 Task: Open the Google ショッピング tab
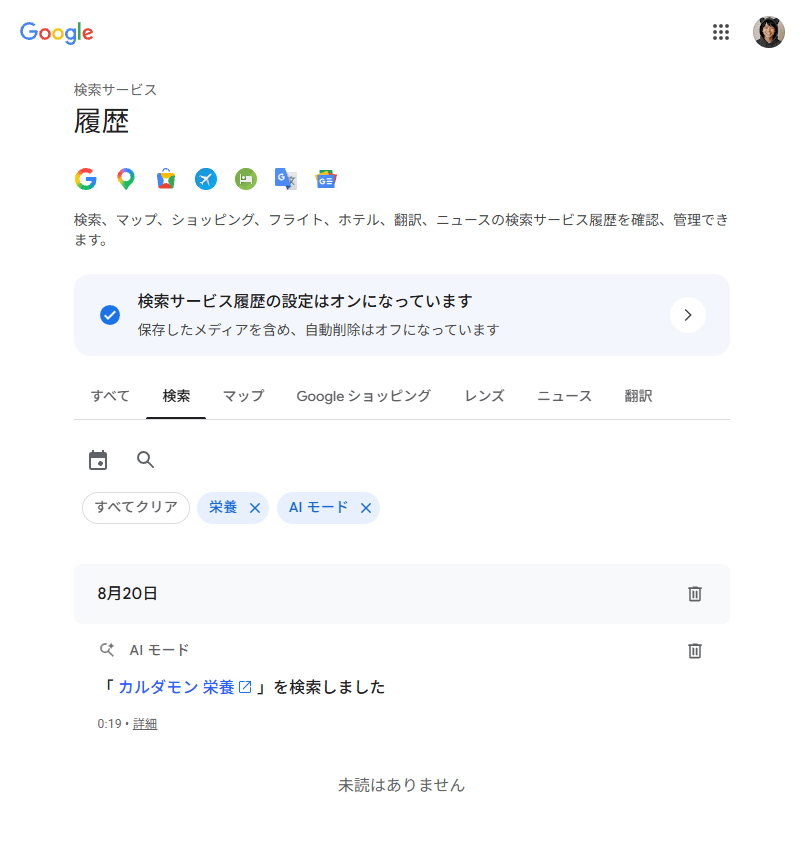click(364, 396)
